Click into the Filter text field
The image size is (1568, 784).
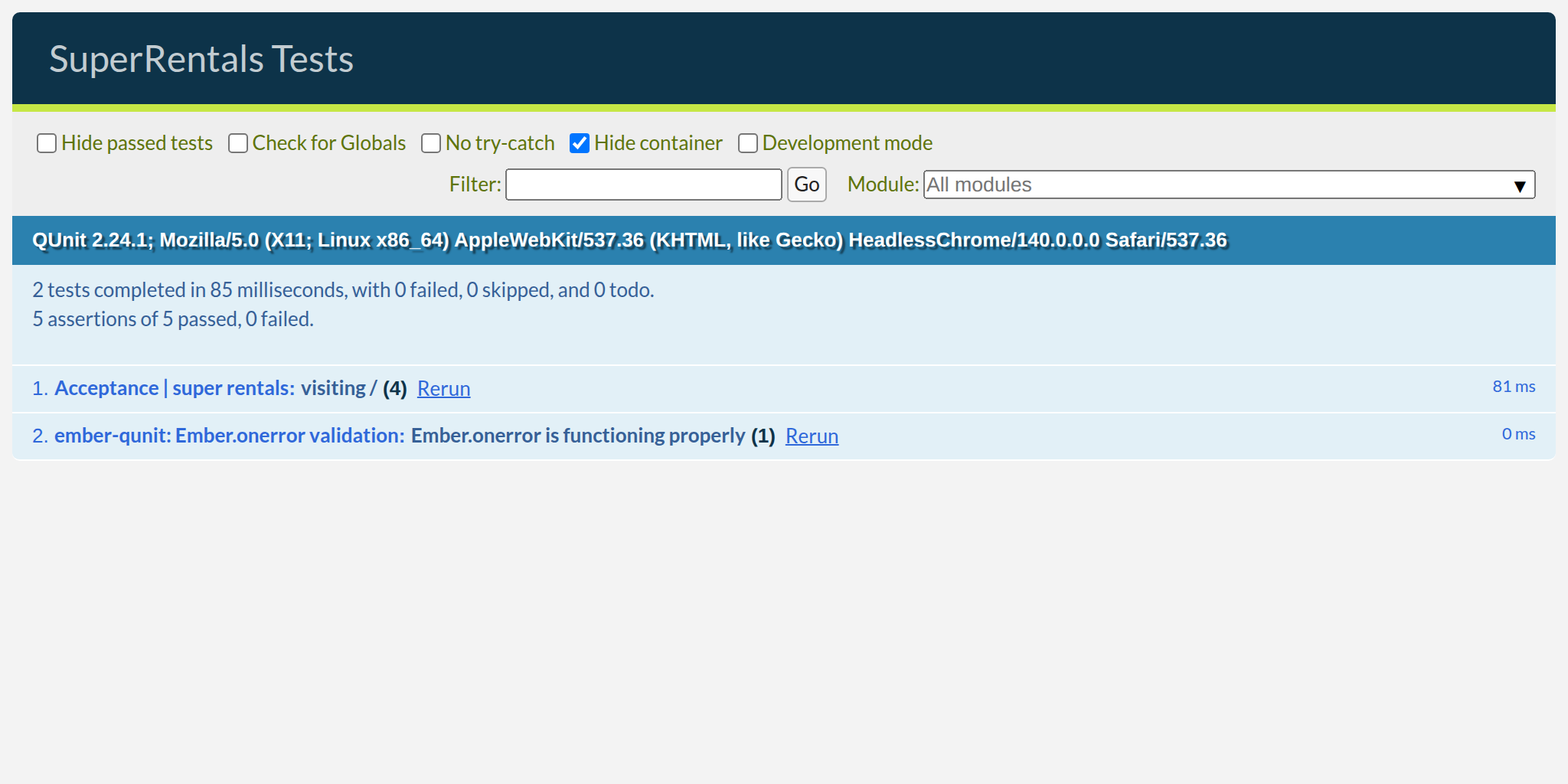click(x=643, y=185)
